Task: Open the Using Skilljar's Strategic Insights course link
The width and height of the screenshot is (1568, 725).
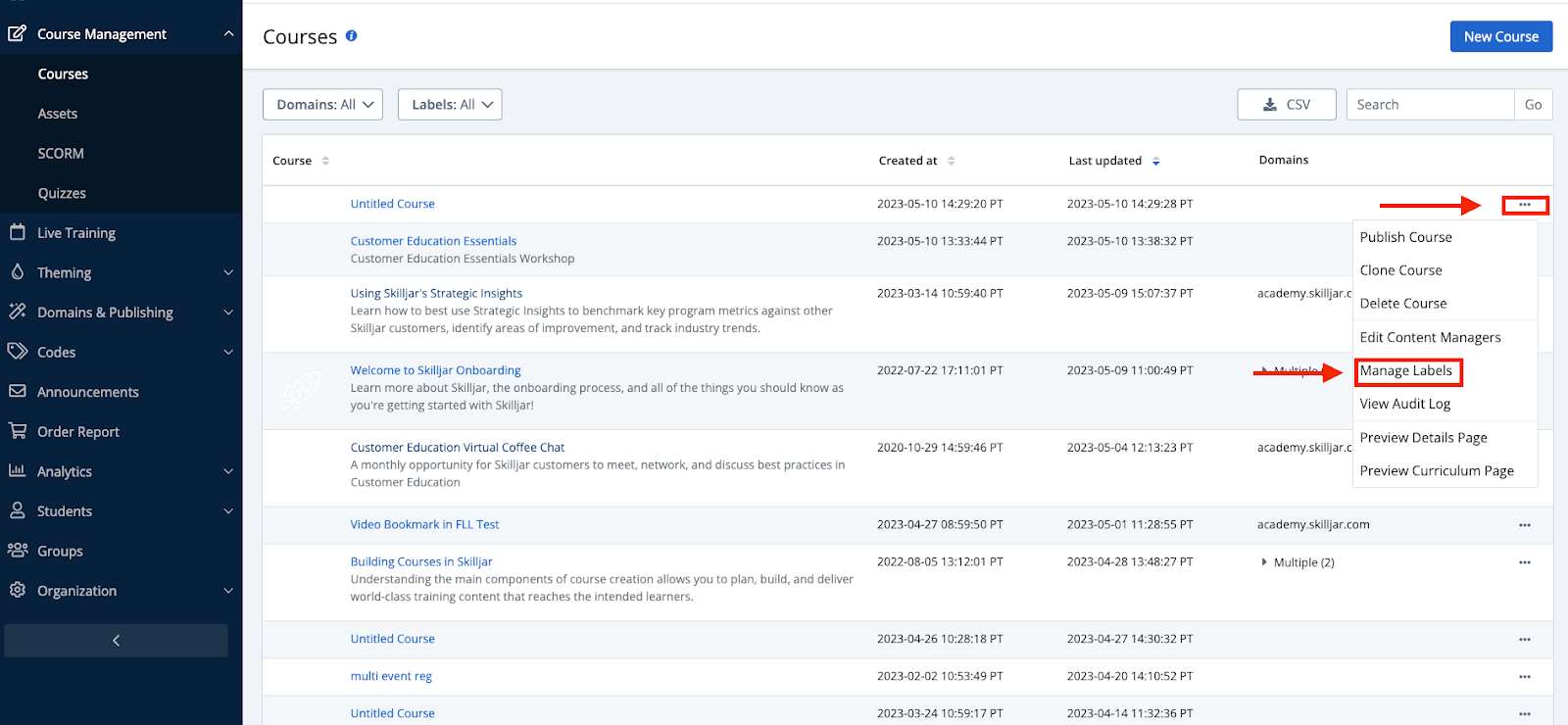Action: [436, 293]
